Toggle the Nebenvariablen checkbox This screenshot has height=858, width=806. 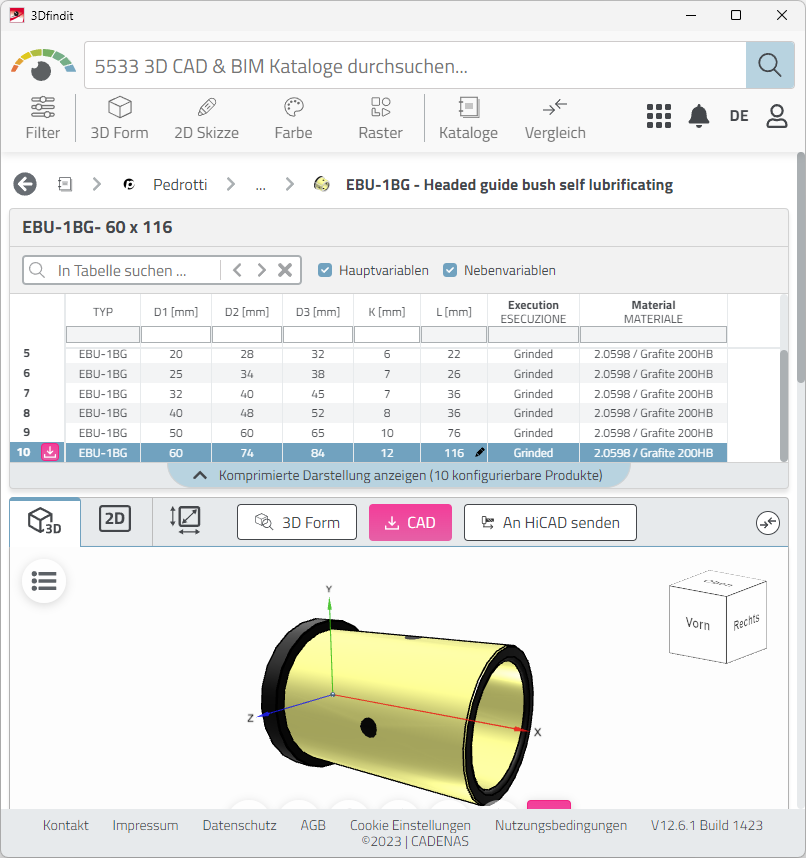(450, 270)
